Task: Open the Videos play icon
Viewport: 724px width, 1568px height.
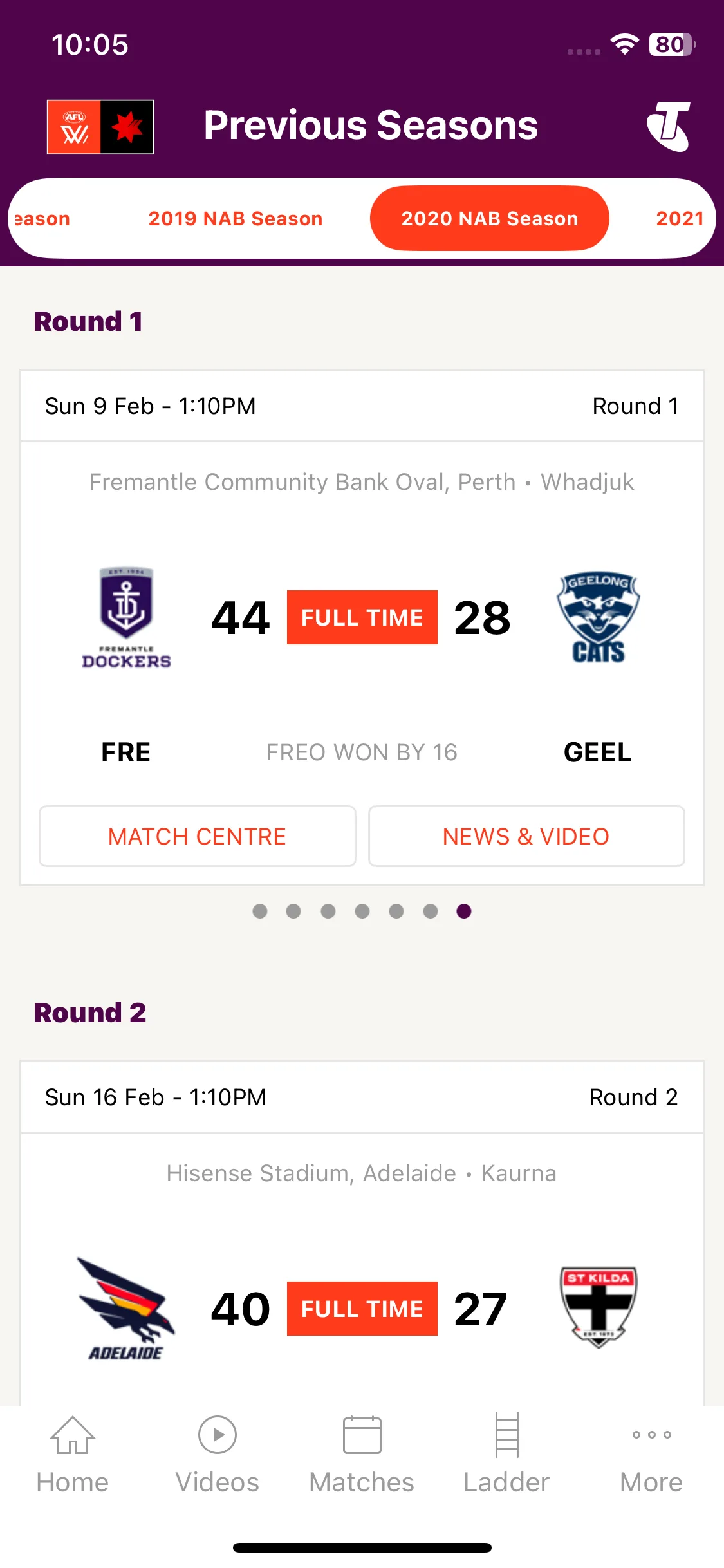Action: tap(218, 1435)
